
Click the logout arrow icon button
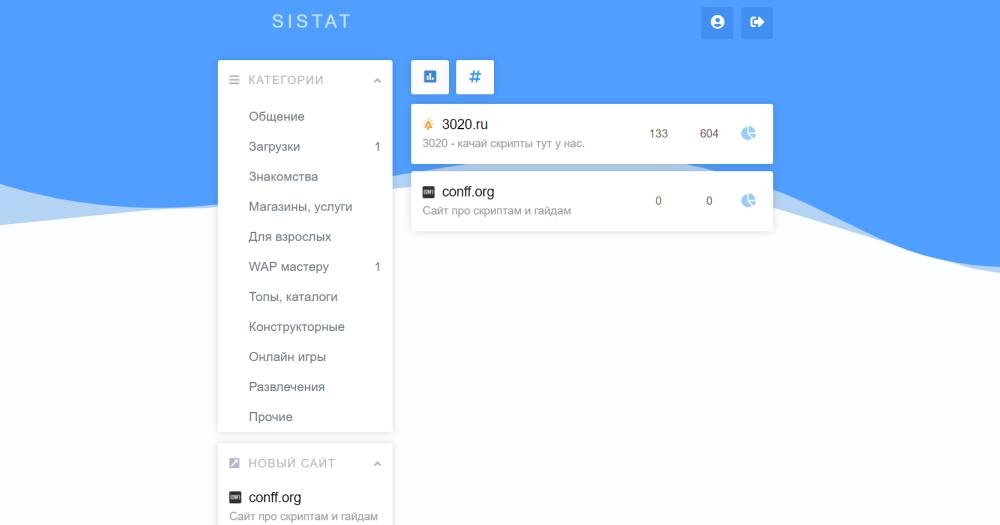757,22
